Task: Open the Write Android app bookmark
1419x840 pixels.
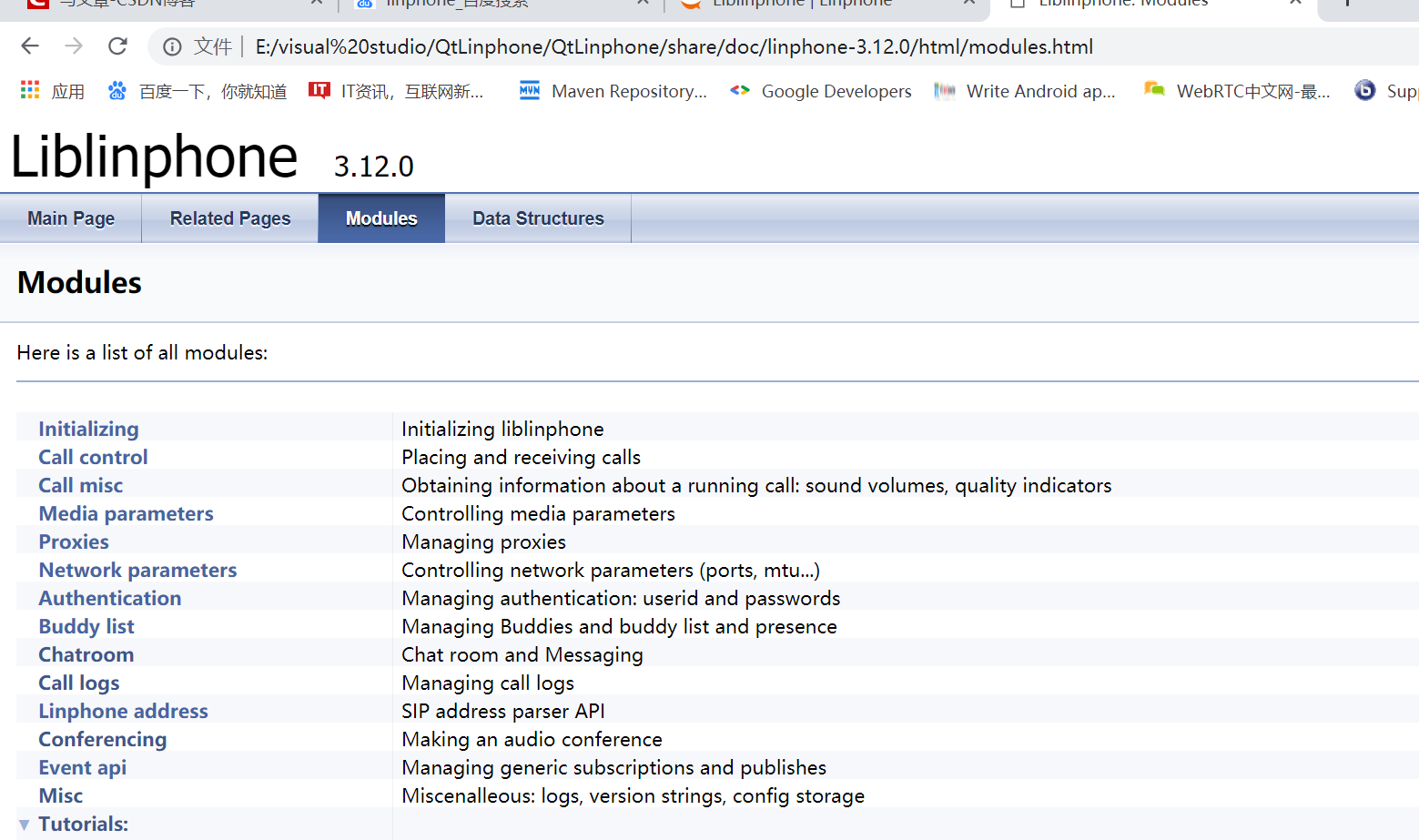Action: pyautogui.click(x=1026, y=90)
